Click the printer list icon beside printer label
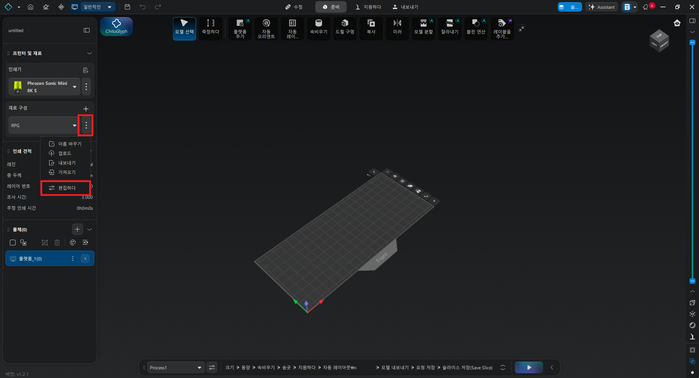This screenshot has width=699, height=378. coord(86,70)
